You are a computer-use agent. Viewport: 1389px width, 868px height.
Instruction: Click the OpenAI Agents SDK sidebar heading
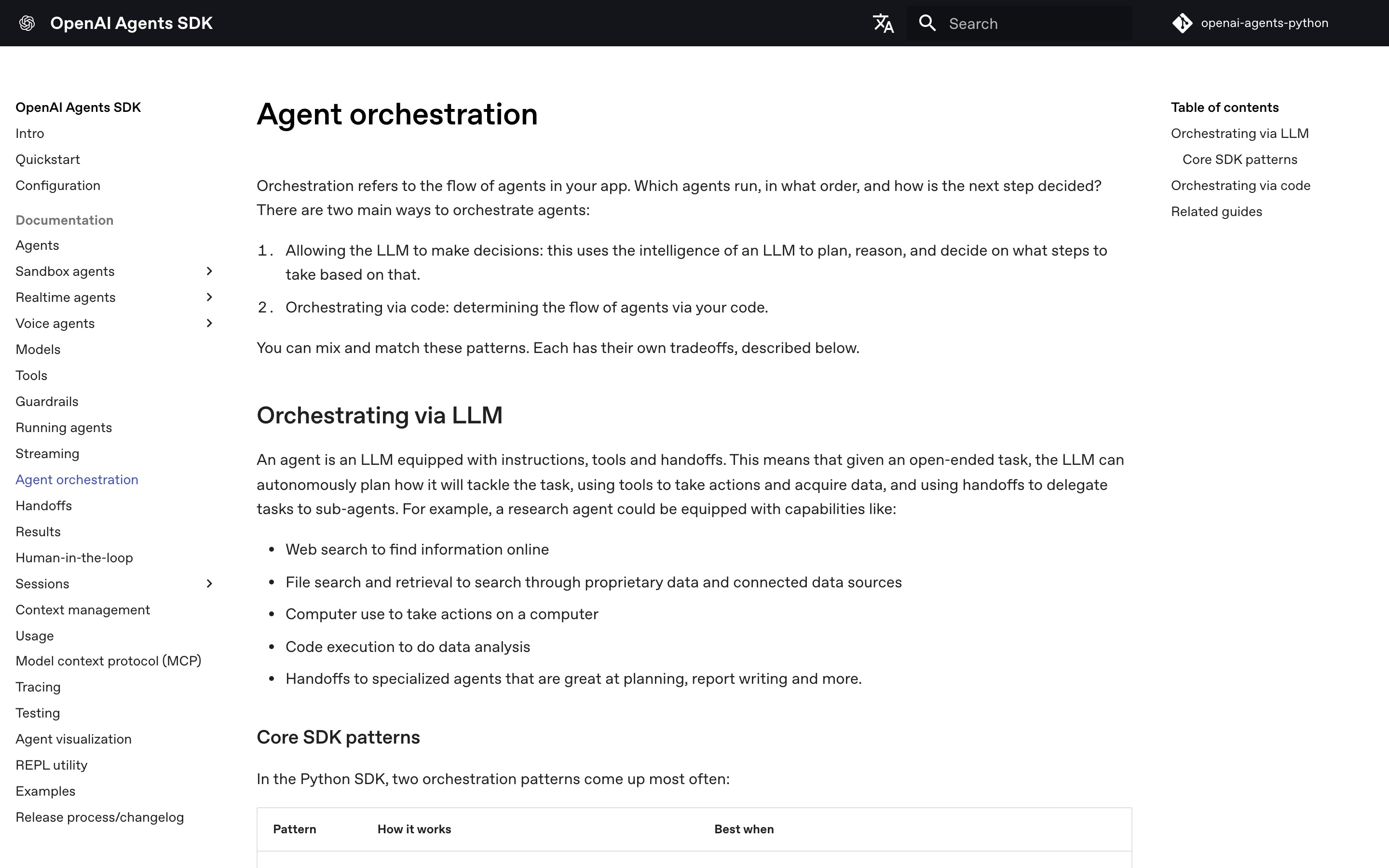tap(78, 108)
